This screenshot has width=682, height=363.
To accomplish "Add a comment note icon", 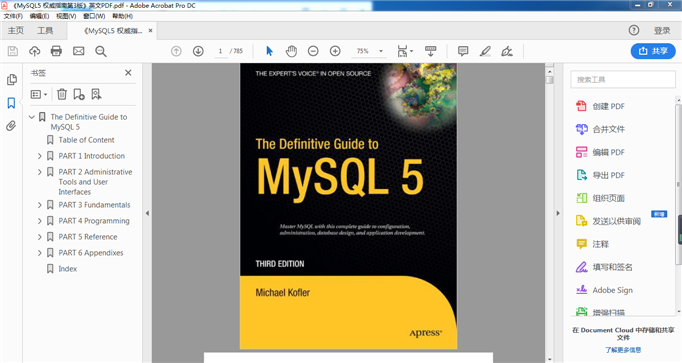I will [463, 51].
